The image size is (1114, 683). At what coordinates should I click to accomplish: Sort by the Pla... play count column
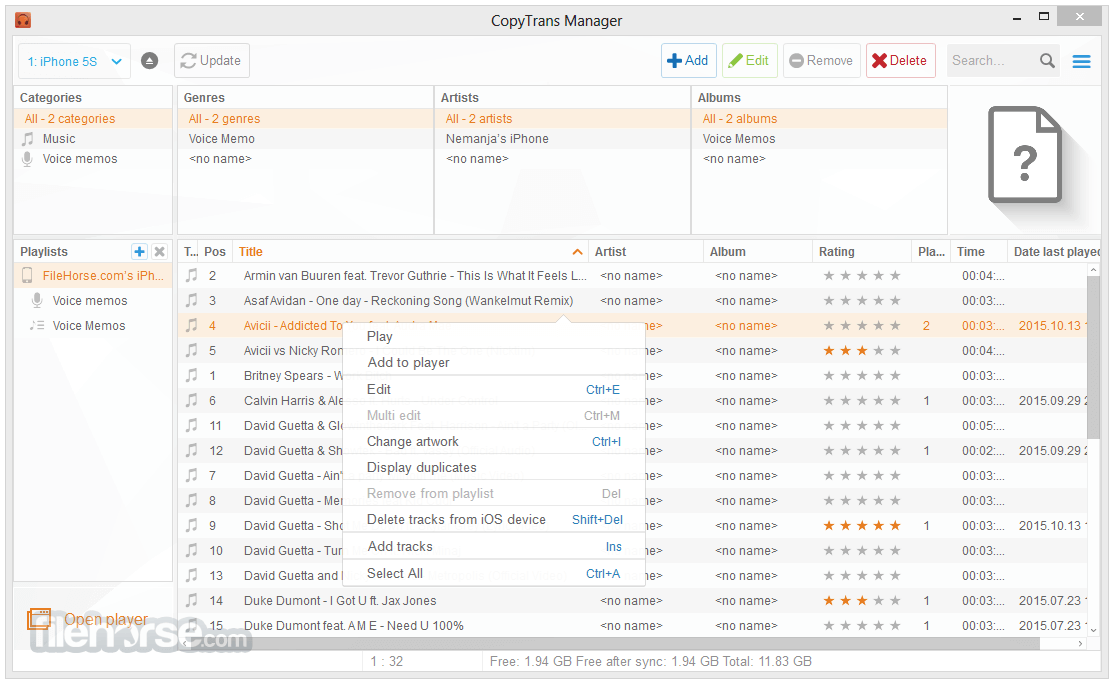point(931,252)
